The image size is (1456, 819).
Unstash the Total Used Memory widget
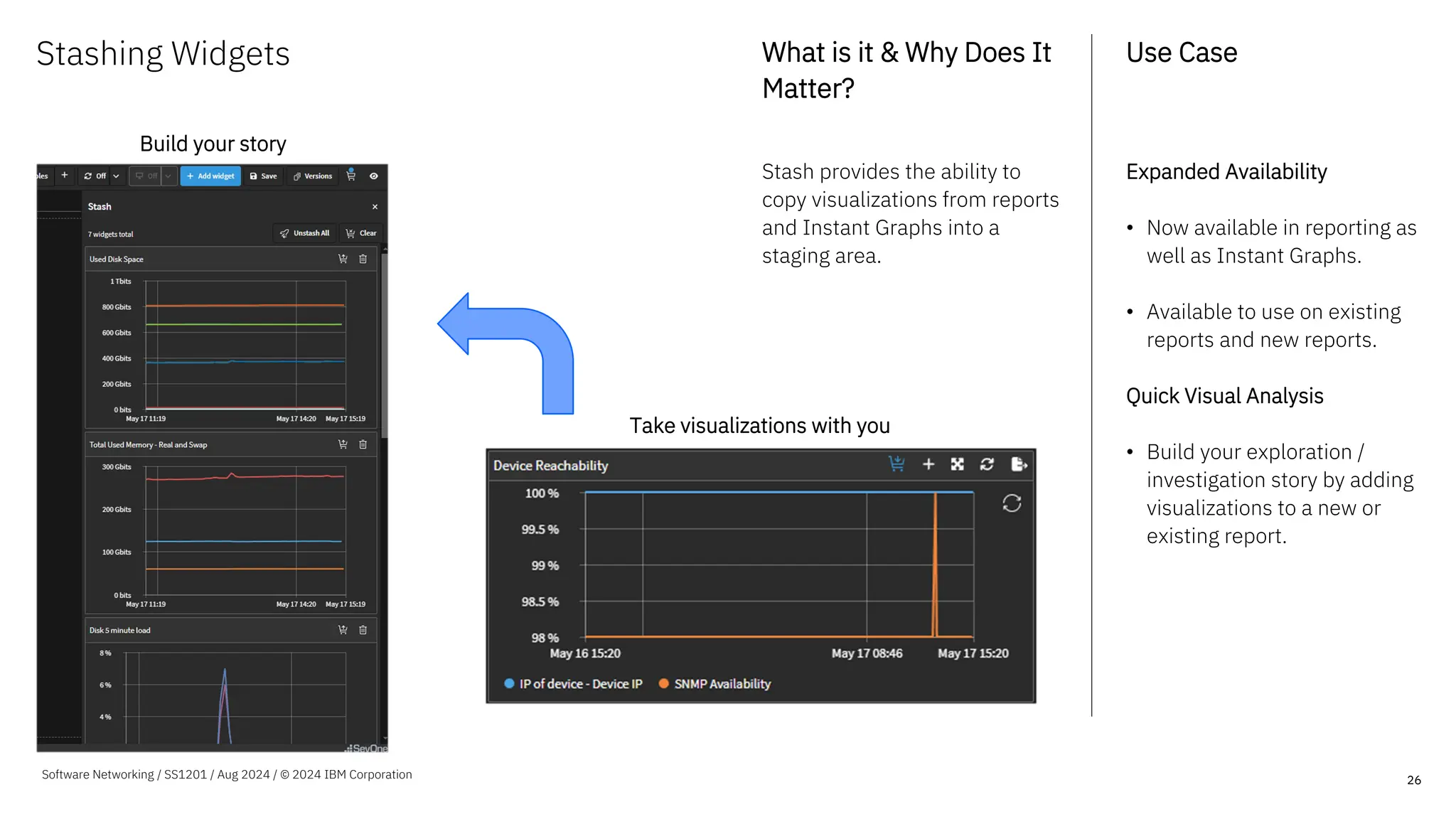[x=343, y=444]
